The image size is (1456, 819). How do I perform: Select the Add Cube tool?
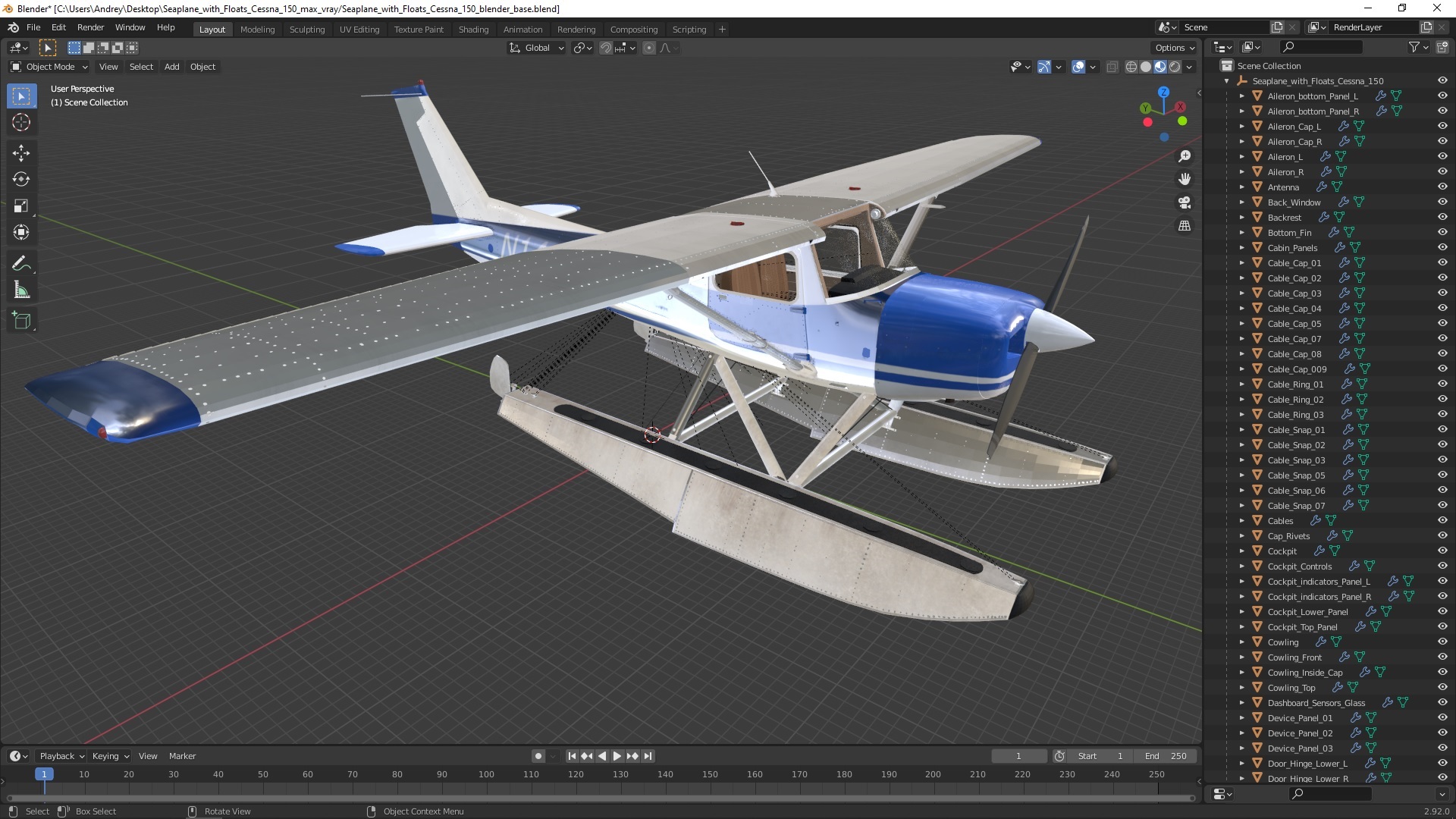21,321
